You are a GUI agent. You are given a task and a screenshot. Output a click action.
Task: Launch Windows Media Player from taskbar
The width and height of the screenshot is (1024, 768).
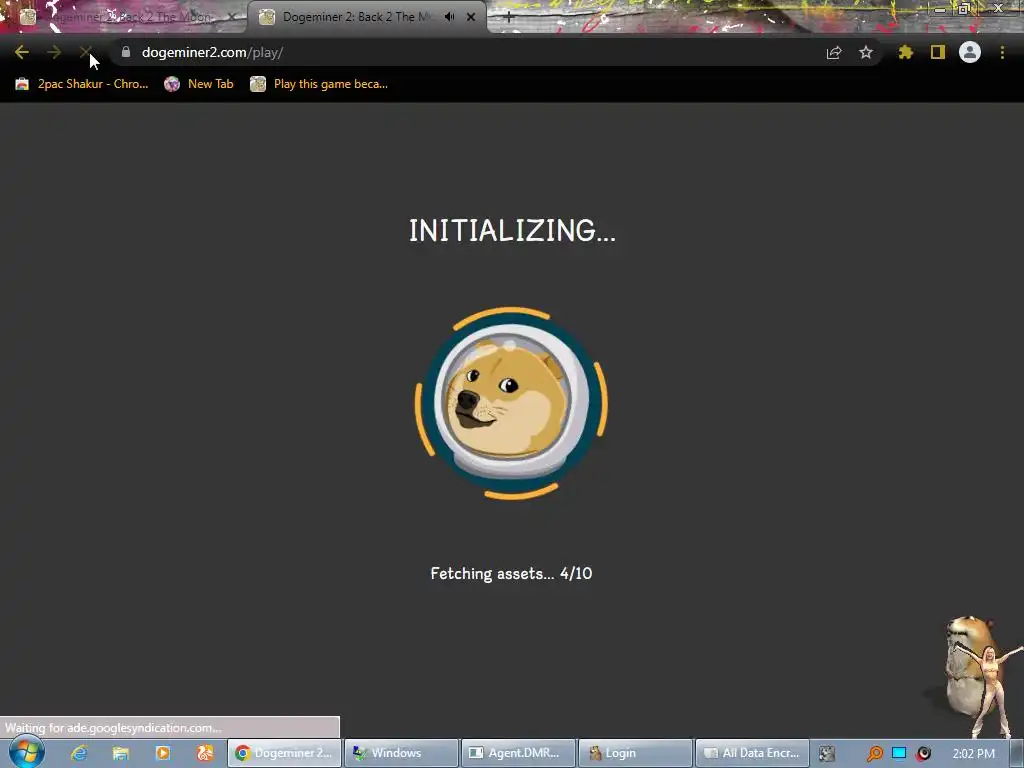(163, 753)
